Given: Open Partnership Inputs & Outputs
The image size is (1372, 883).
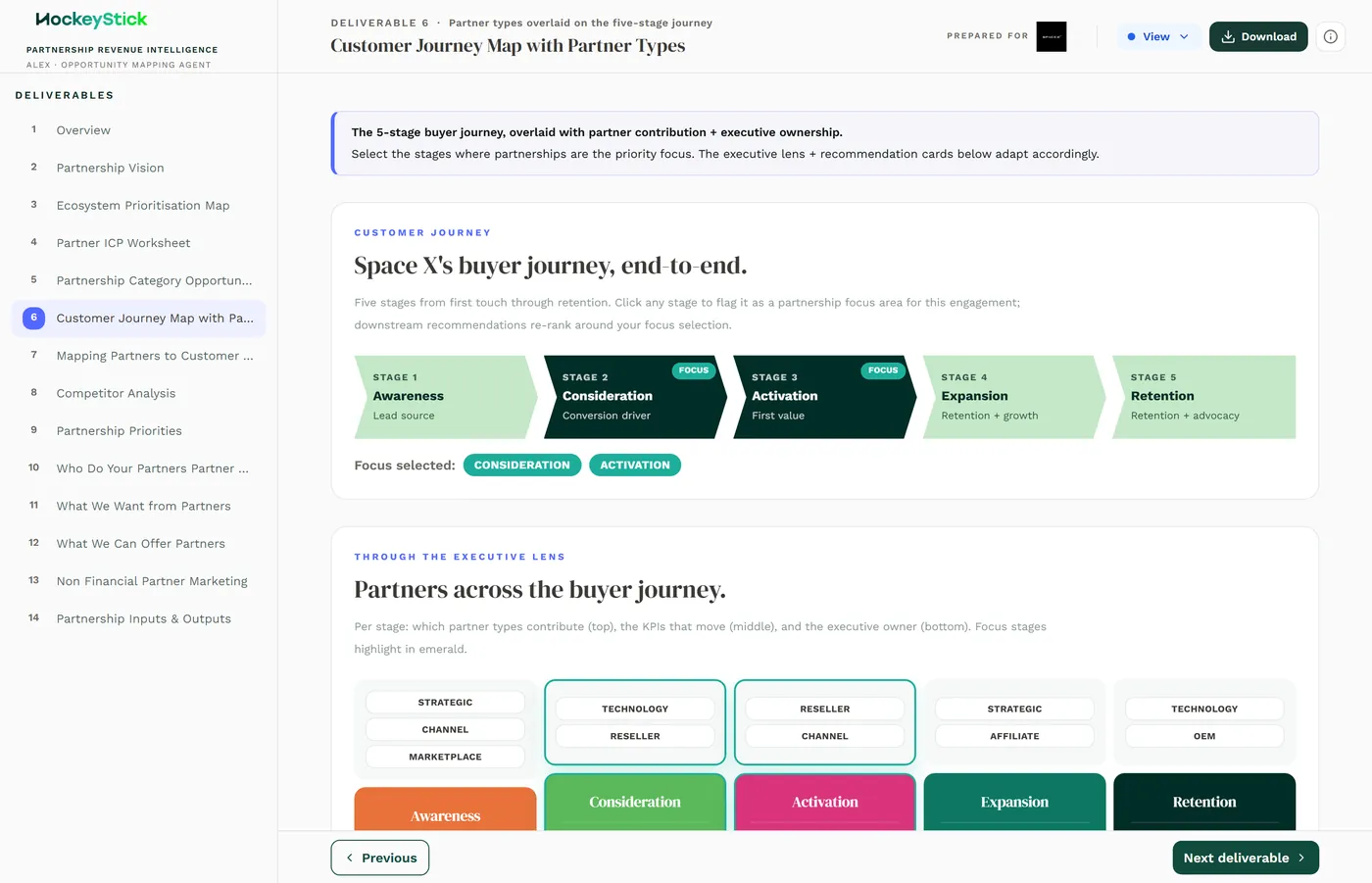Looking at the screenshot, I should point(138,618).
